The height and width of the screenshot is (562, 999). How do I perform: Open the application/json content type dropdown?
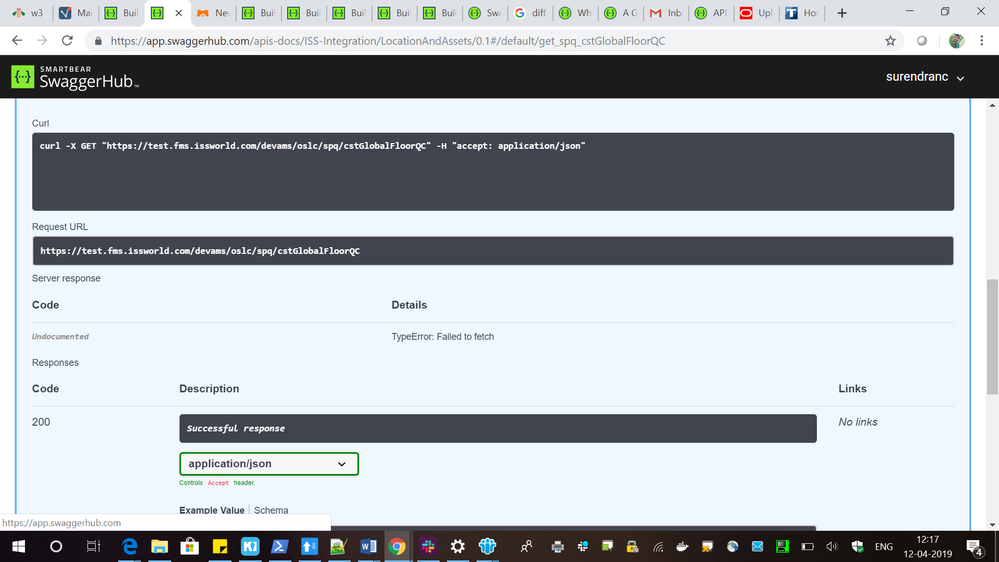tap(268, 464)
